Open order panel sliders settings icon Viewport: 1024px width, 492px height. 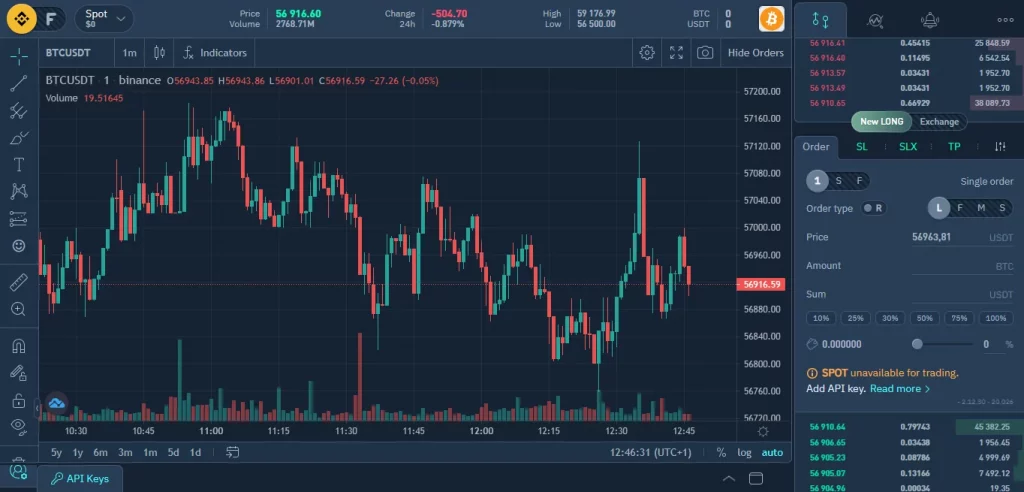tap(1000, 146)
